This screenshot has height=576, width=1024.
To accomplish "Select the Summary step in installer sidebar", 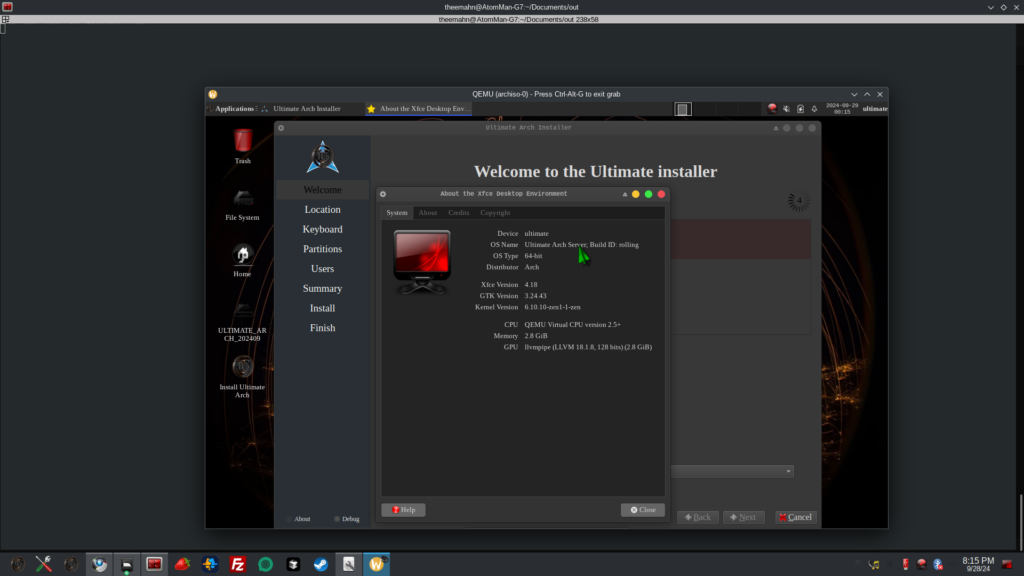I will pyautogui.click(x=323, y=289).
